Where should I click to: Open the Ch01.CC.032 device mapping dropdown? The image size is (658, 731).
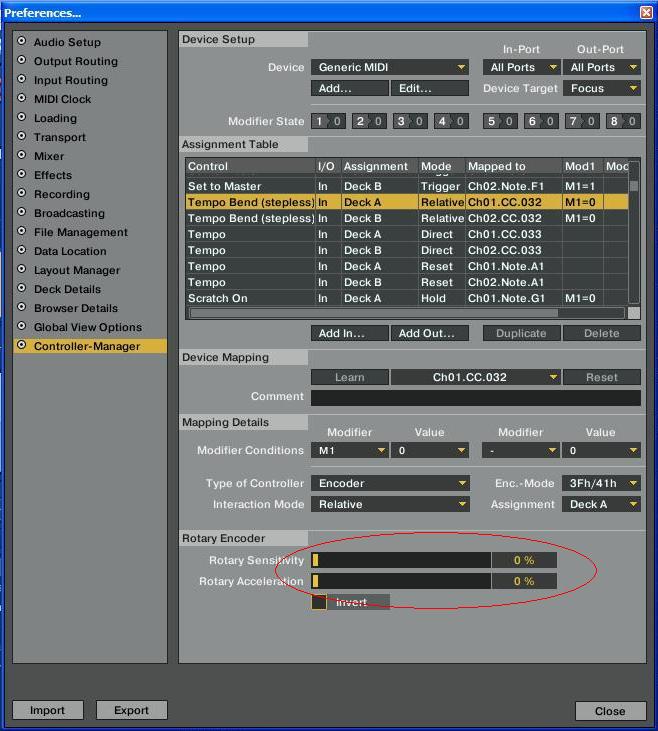pyautogui.click(x=476, y=377)
